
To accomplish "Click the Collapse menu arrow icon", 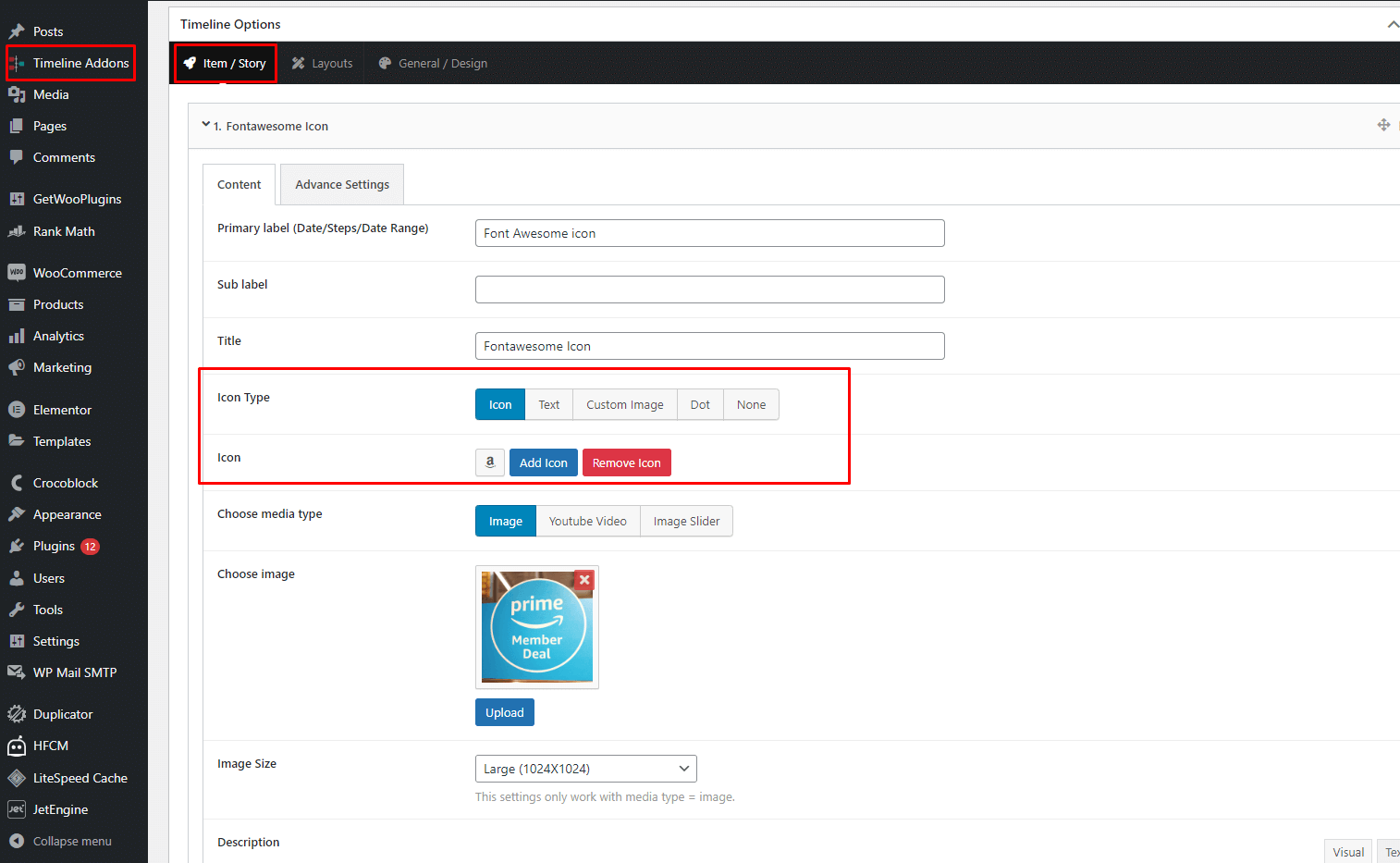I will click(16, 842).
